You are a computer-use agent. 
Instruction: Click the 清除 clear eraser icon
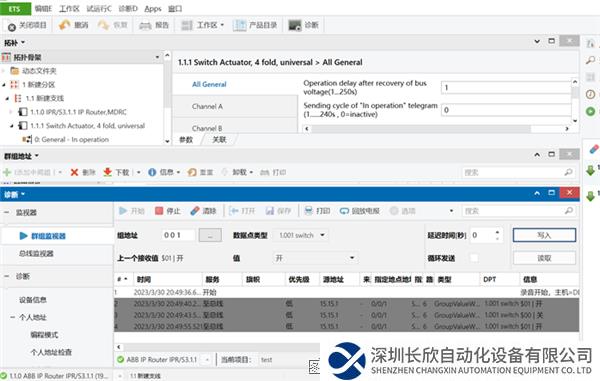coord(195,211)
